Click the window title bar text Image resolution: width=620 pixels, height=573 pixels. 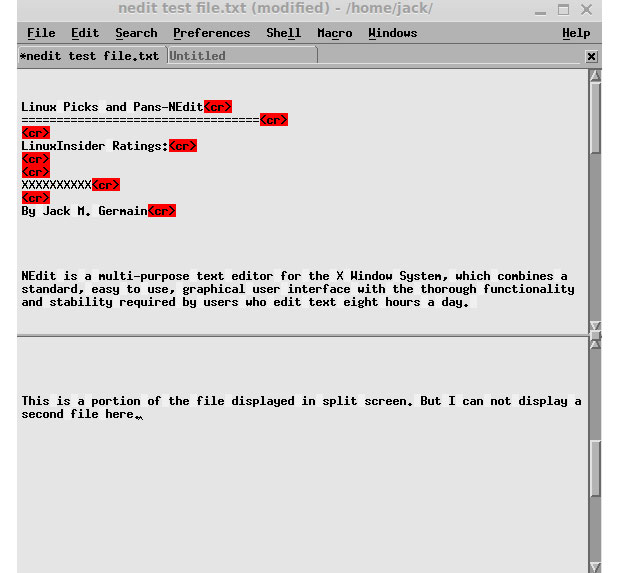point(276,8)
